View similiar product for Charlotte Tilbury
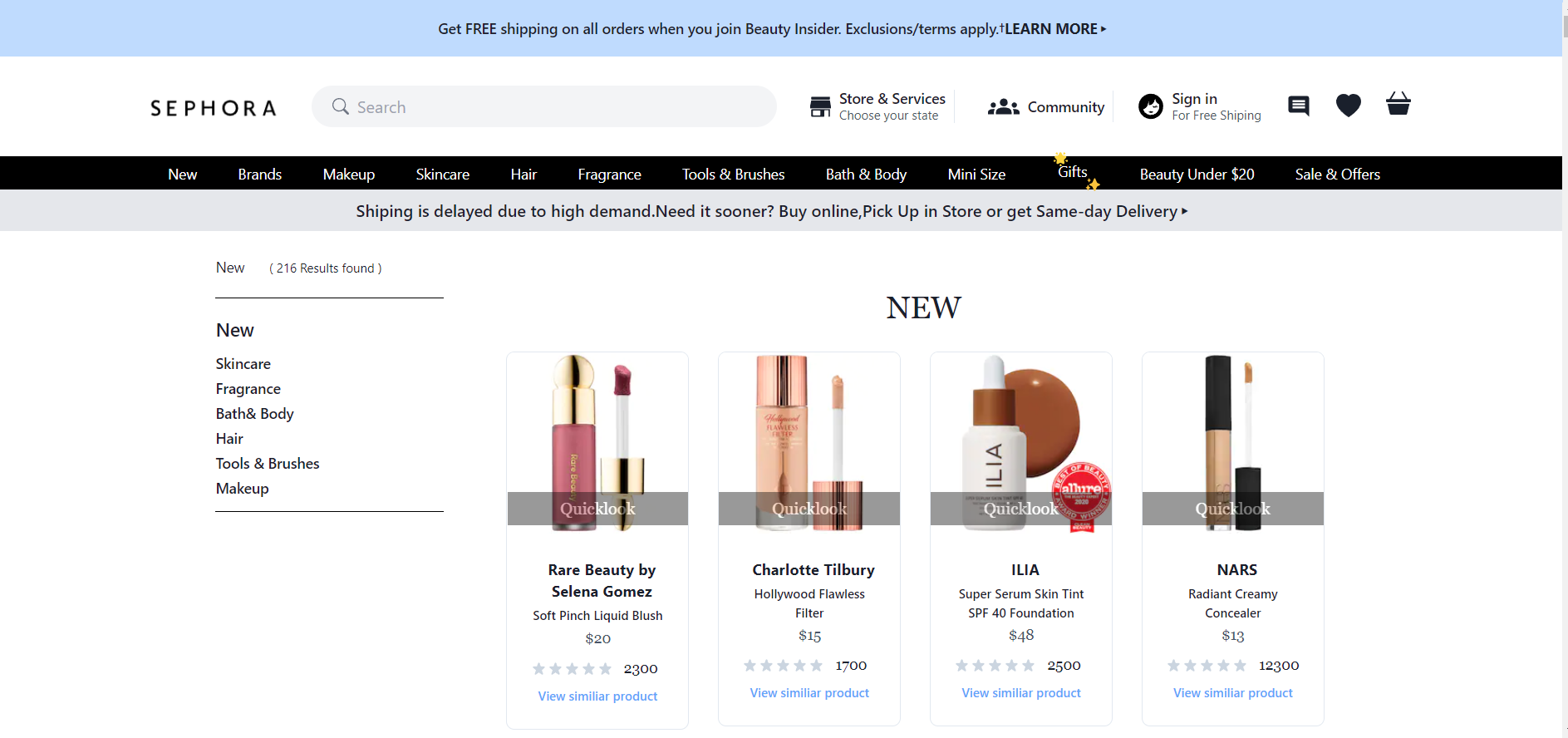 pos(809,693)
